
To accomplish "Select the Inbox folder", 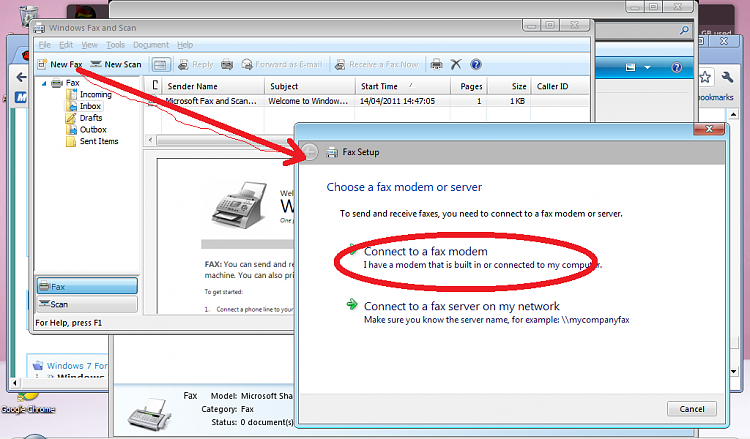I will tap(85, 106).
